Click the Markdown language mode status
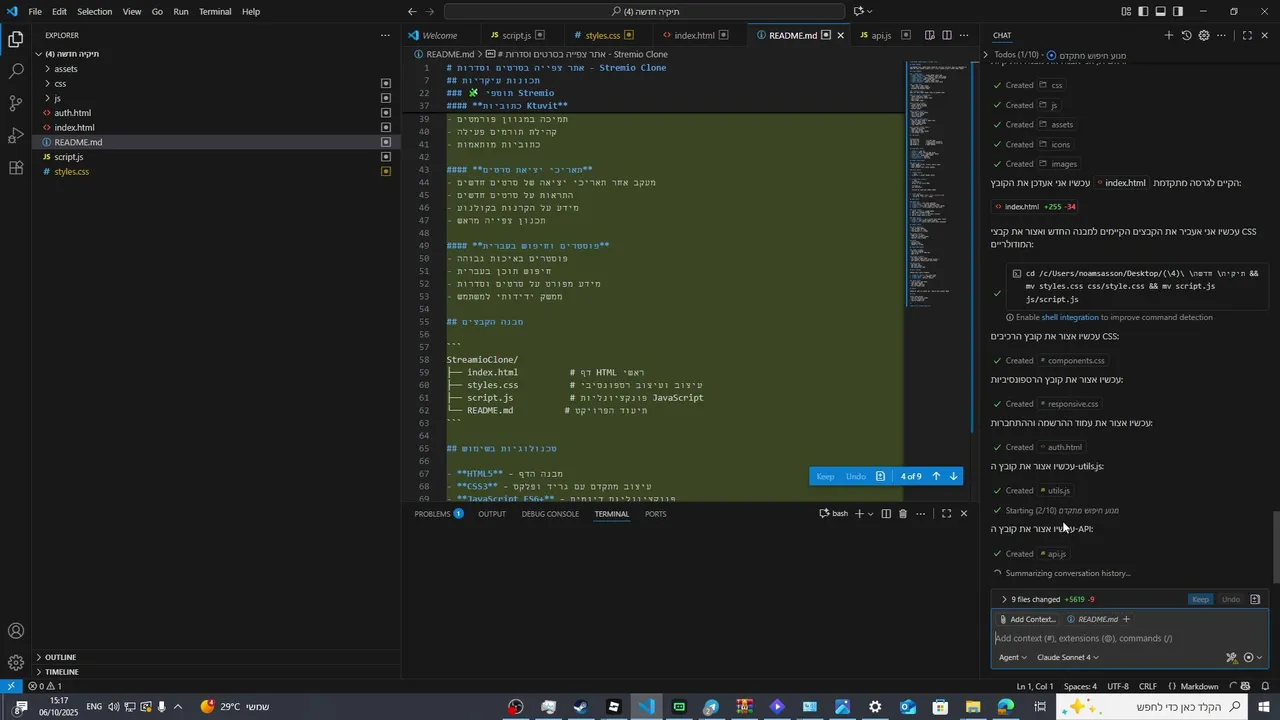Image resolution: width=1280 pixels, height=720 pixels. click(x=1199, y=686)
